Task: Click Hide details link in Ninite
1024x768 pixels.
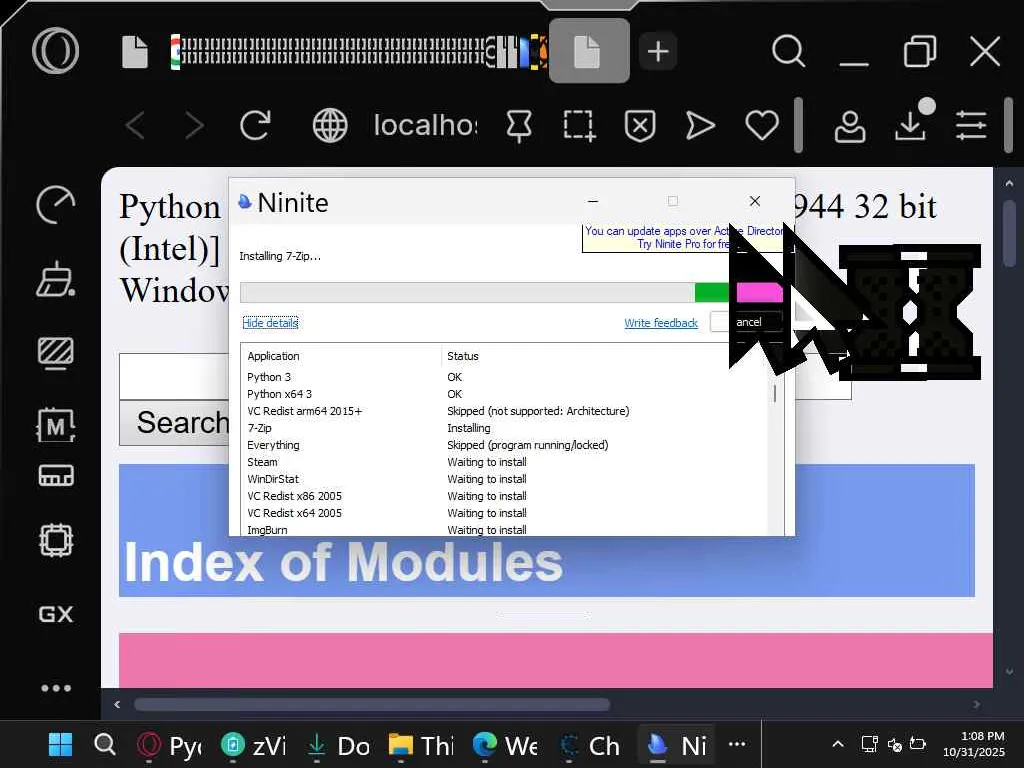Action: tap(270, 323)
